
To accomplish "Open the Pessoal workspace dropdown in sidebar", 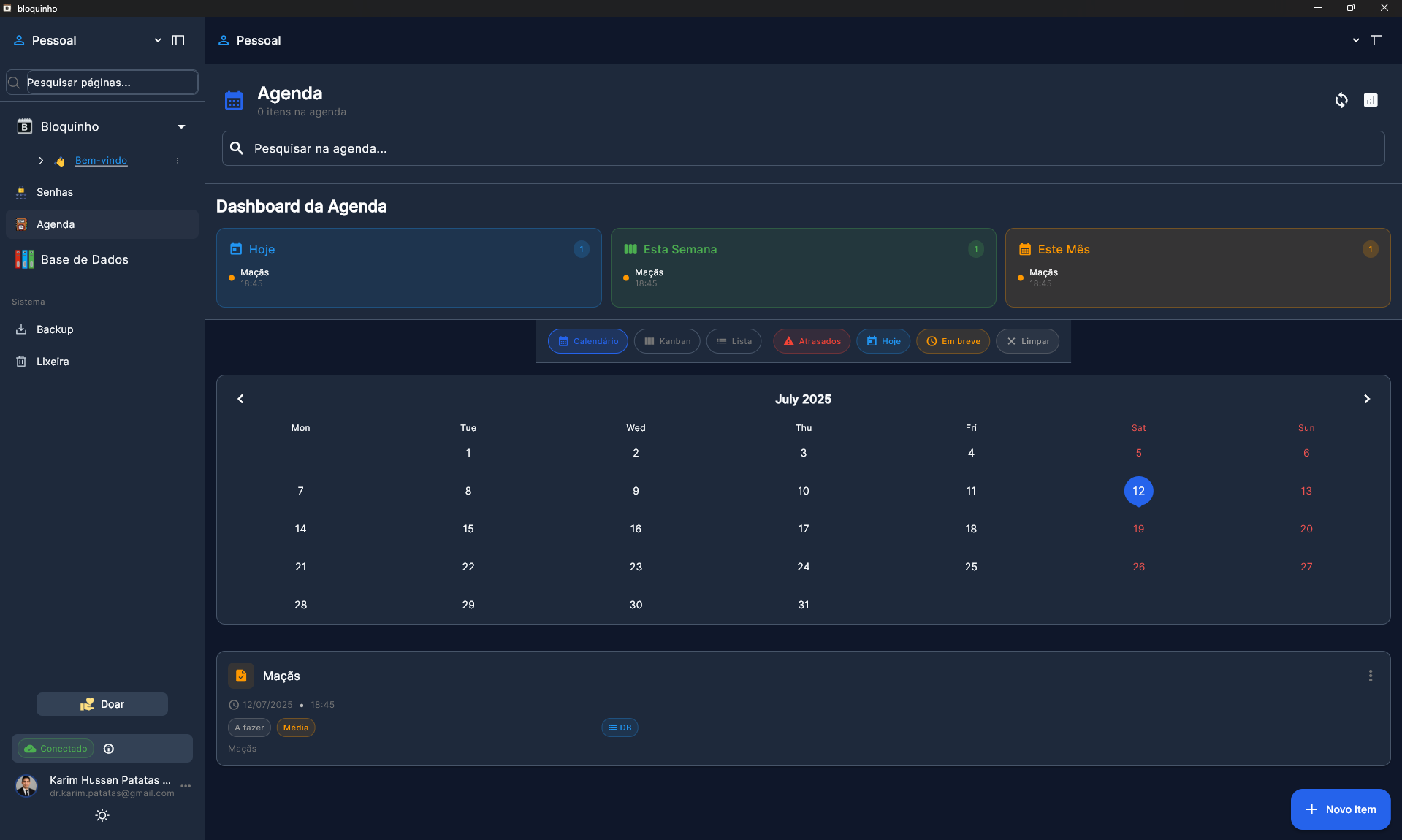I will tap(158, 40).
